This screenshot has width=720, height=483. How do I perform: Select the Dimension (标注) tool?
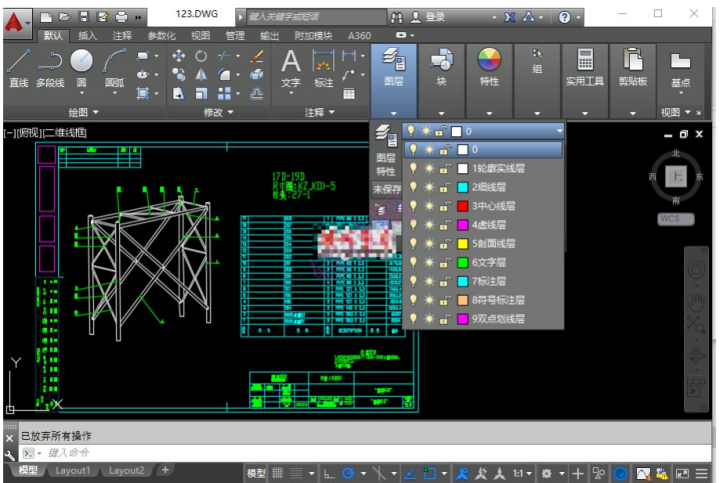coord(323,68)
